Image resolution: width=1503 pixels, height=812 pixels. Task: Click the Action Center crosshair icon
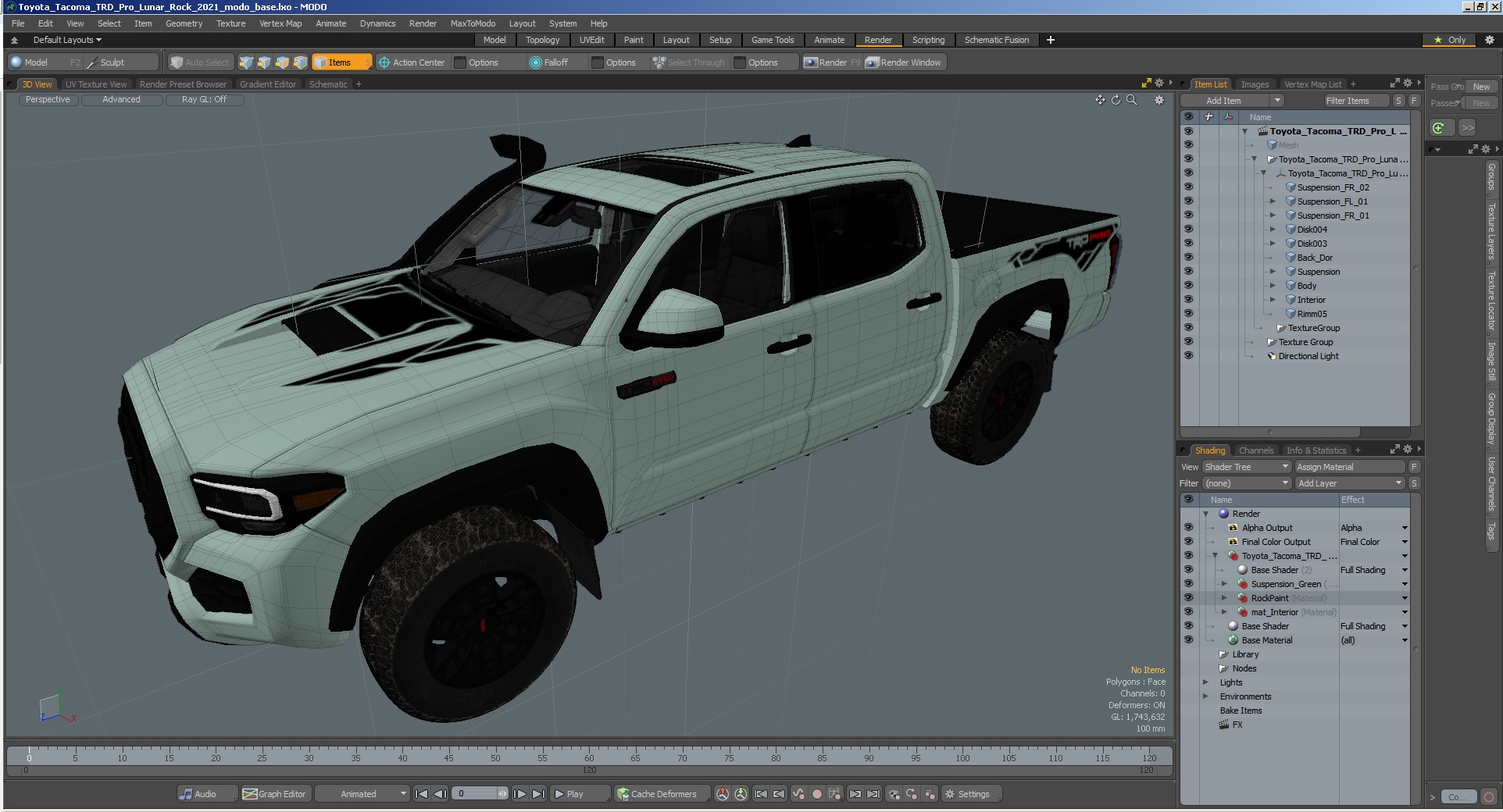coord(384,62)
